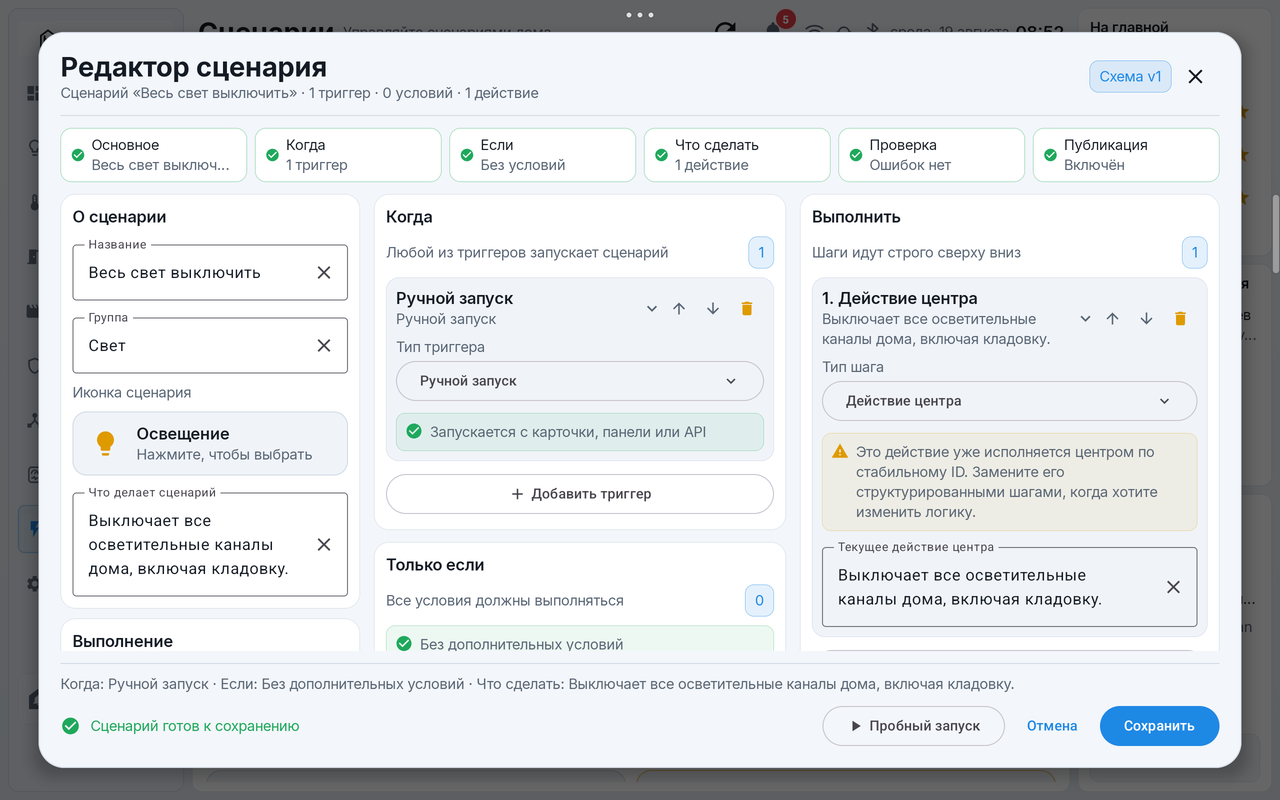Click the step count badge in Выполнить
Image resolution: width=1280 pixels, height=800 pixels.
(1194, 253)
